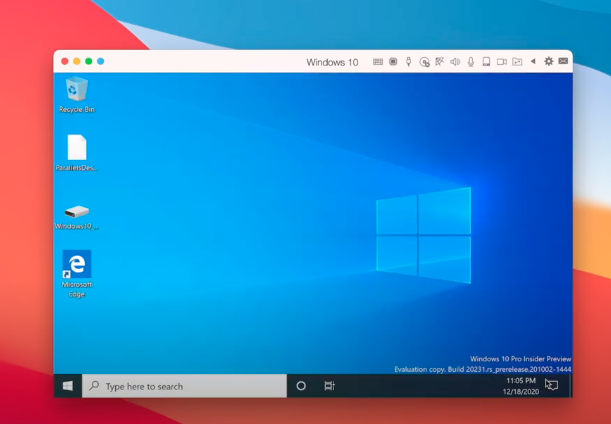Image resolution: width=611 pixels, height=424 pixels.
Task: Click the envelope icon in title bar
Action: 563,61
